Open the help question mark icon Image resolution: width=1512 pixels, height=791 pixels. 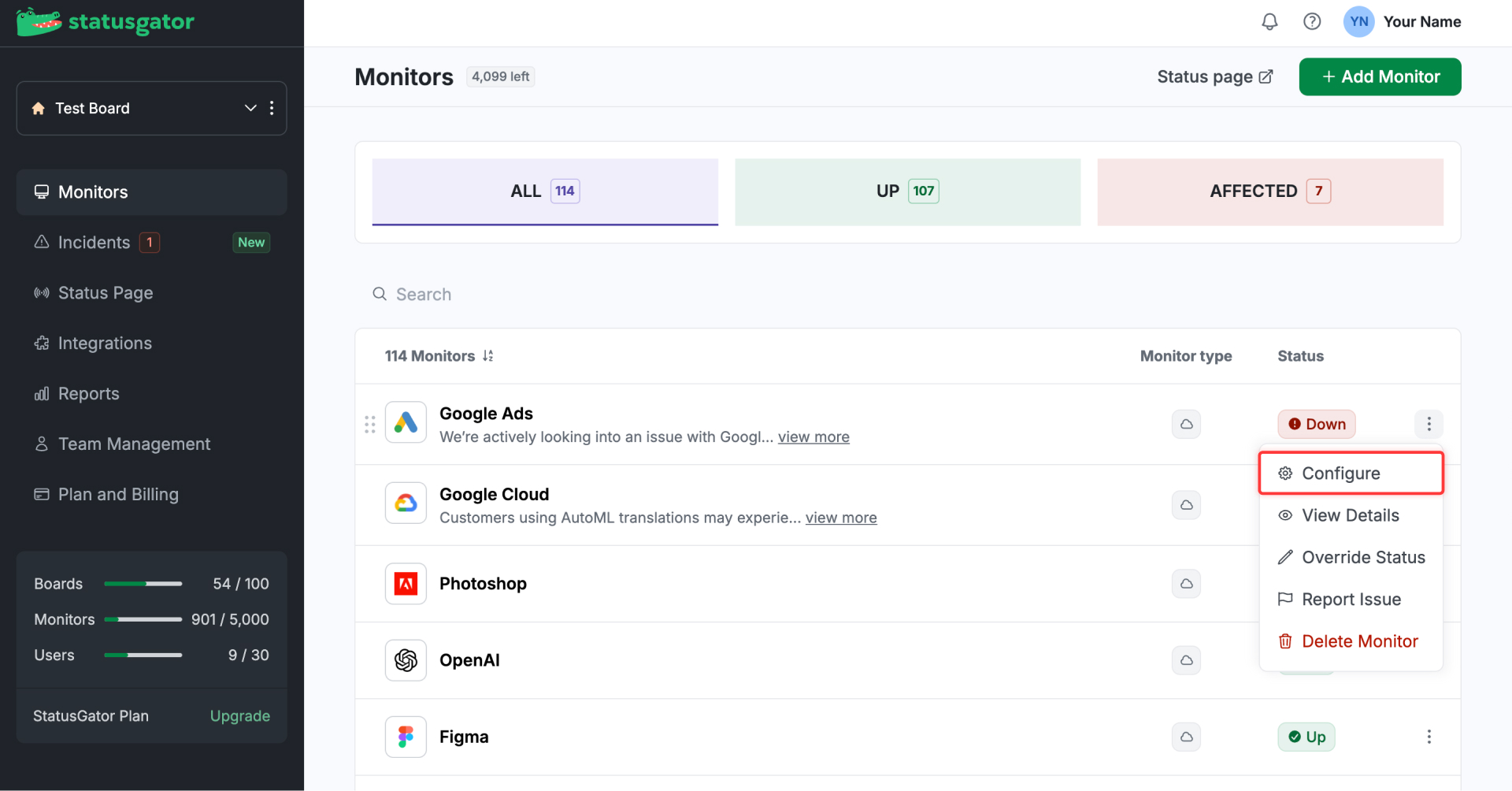tap(1312, 22)
